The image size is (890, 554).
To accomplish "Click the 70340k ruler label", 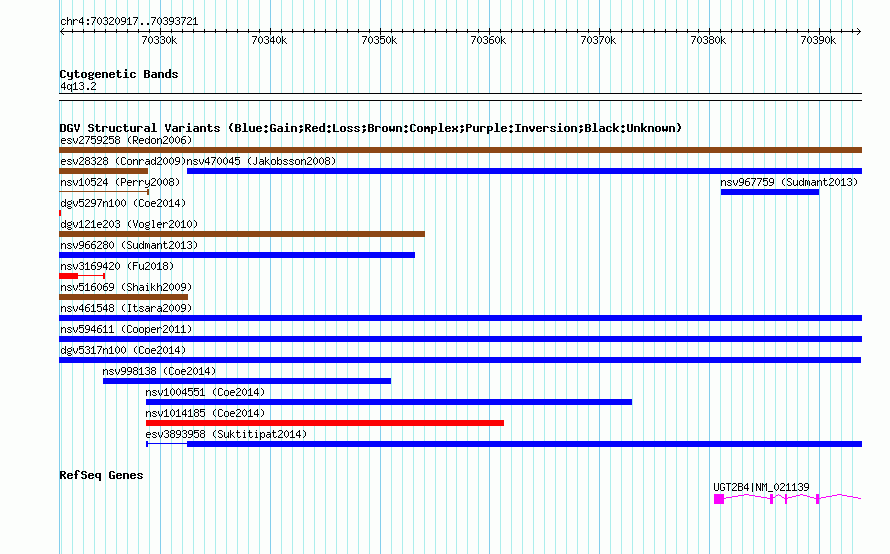I will (x=269, y=40).
